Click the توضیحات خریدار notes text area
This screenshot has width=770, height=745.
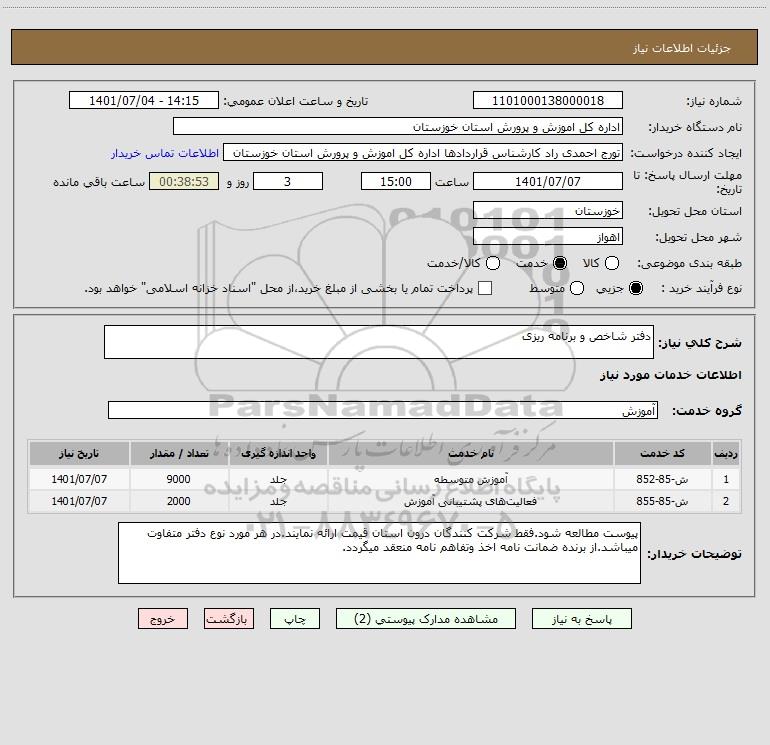point(379,553)
